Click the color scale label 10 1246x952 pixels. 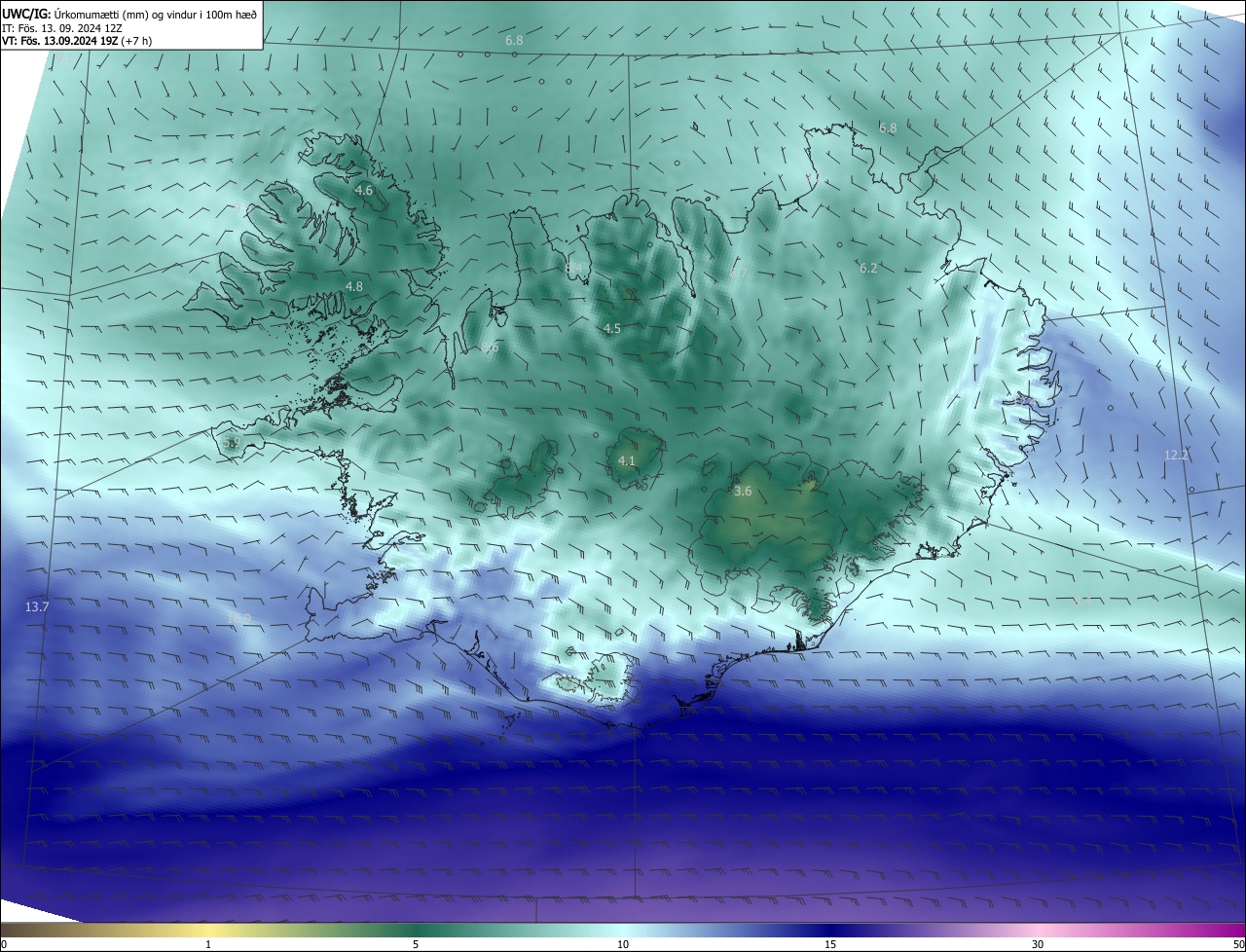pos(623,944)
